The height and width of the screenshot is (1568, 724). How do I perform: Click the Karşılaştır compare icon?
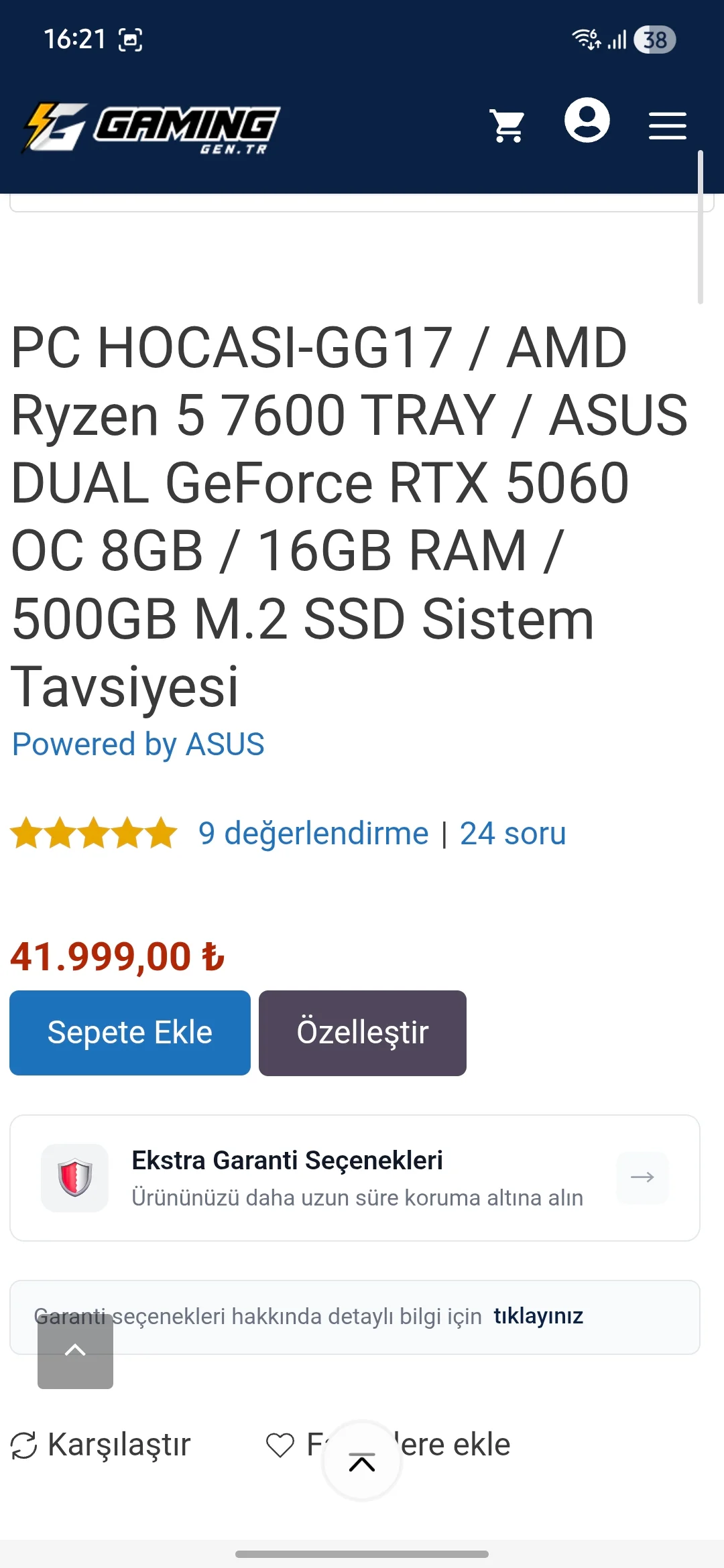24,1445
